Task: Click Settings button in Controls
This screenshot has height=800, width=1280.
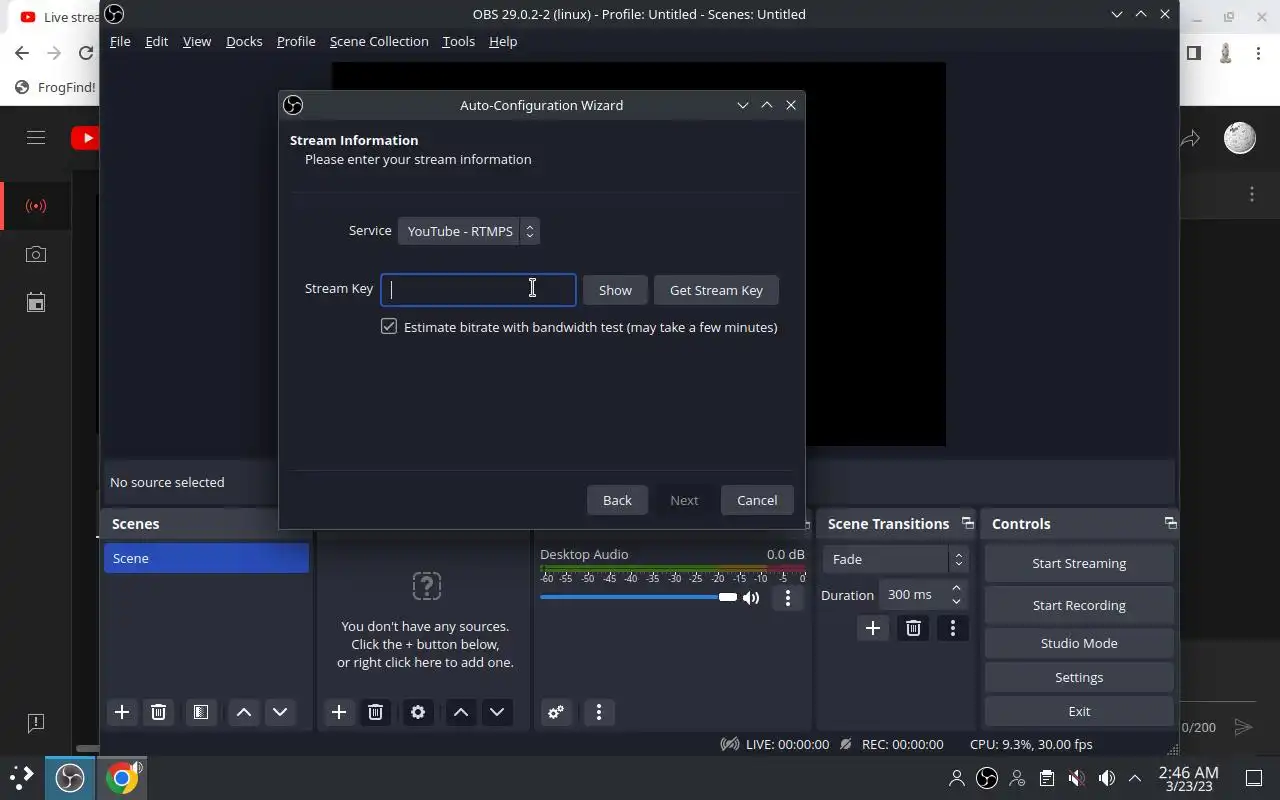Action: click(x=1079, y=677)
